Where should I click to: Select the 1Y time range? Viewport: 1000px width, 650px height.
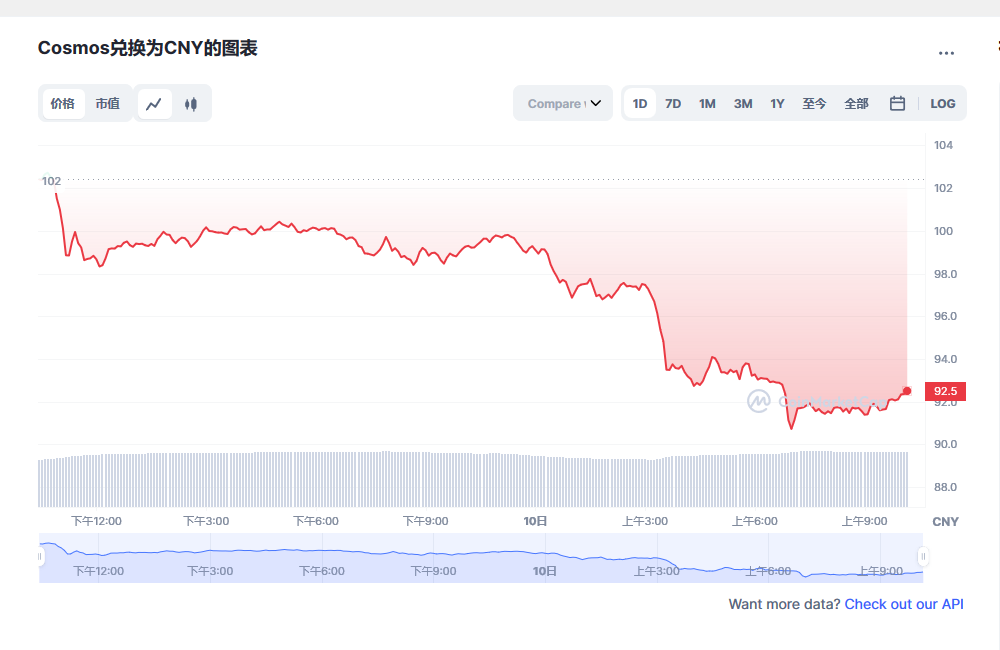[x=777, y=103]
